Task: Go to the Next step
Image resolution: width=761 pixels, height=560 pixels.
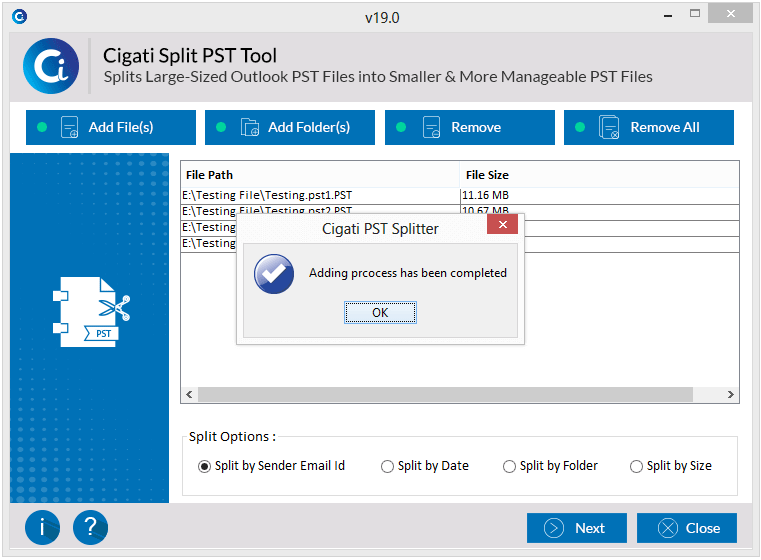Action: click(x=577, y=528)
